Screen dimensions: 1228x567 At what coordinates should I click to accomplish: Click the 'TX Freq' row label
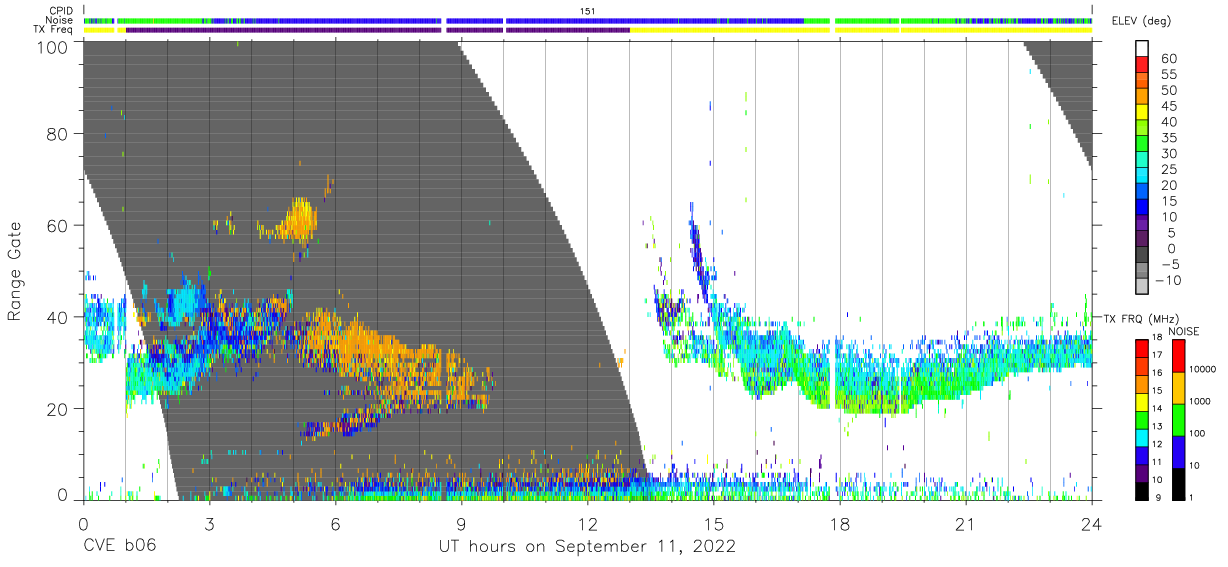(55, 30)
